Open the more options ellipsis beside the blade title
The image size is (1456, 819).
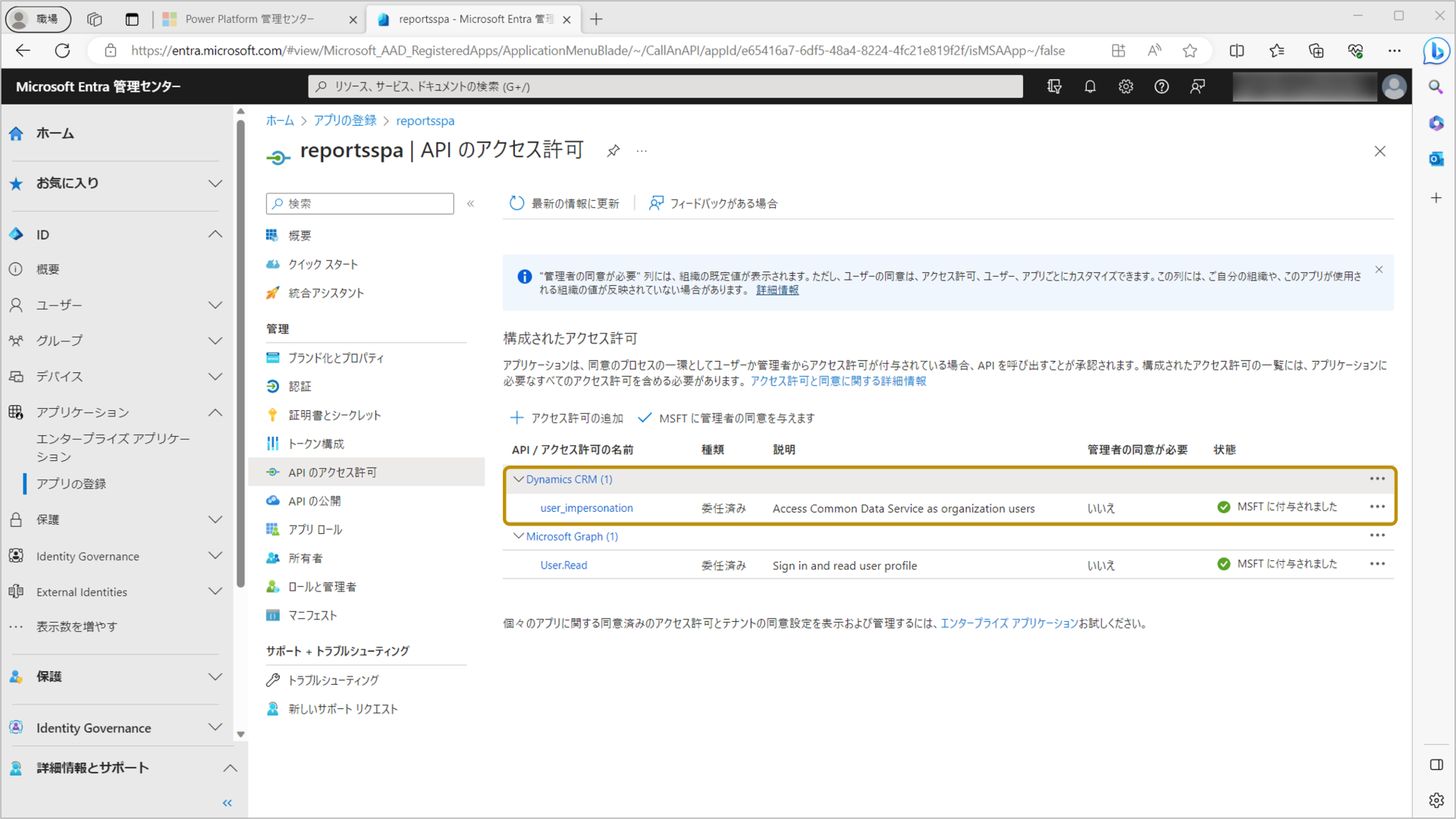coord(642,151)
